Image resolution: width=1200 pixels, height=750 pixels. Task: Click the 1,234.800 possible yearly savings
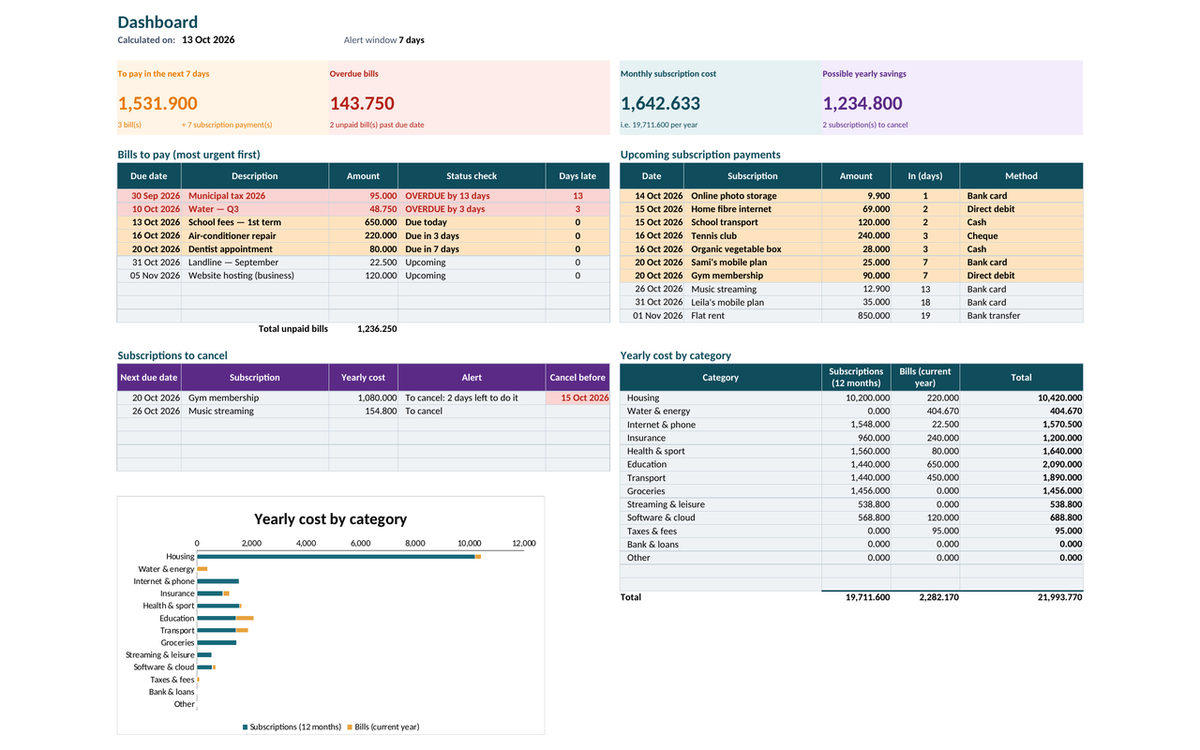coord(862,103)
